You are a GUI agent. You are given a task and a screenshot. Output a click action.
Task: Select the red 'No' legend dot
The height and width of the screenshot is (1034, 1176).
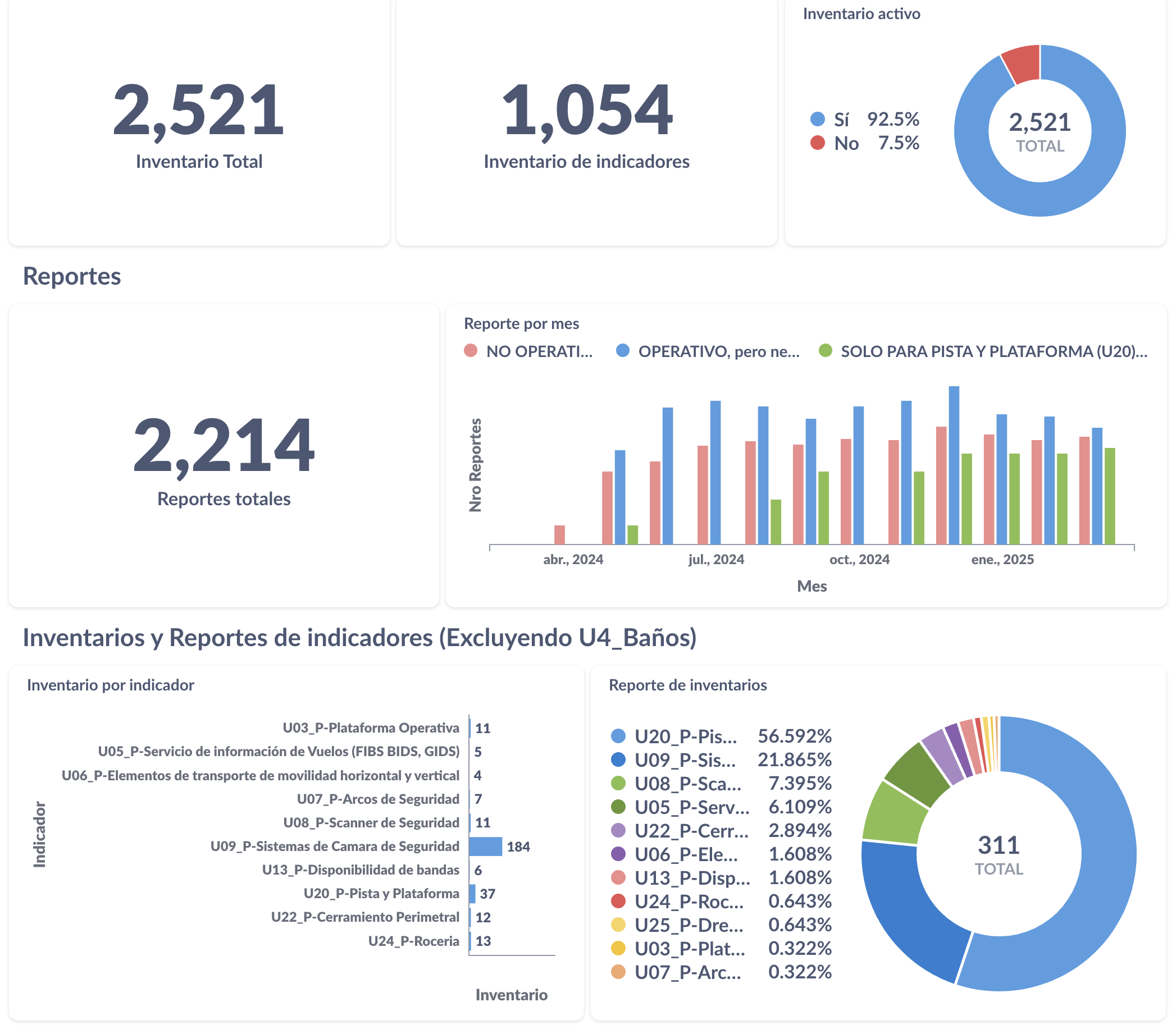click(x=818, y=144)
